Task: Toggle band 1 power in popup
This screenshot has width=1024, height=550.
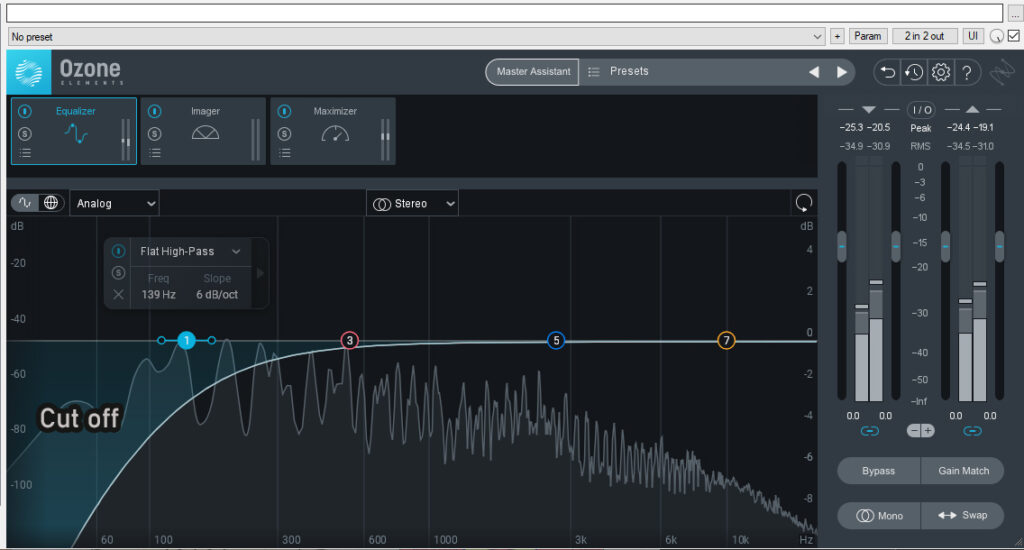Action: pos(118,251)
